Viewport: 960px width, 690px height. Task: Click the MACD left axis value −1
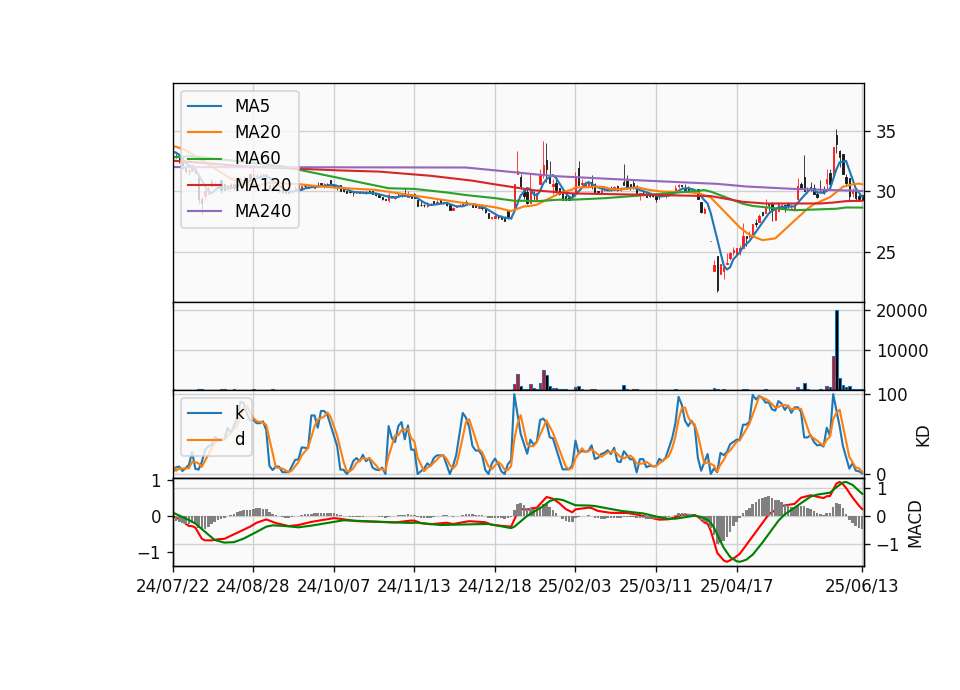tap(149, 553)
